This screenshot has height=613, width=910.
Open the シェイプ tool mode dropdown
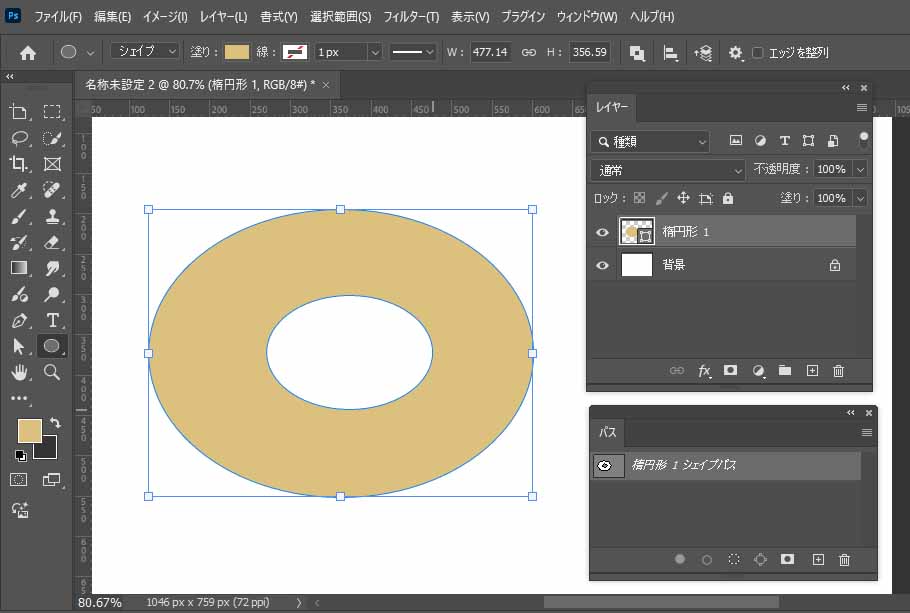pyautogui.click(x=145, y=51)
